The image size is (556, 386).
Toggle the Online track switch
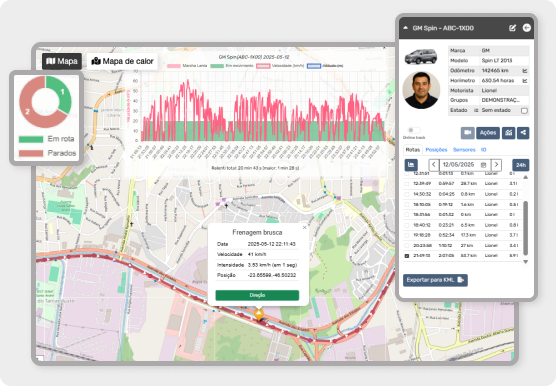(x=413, y=130)
